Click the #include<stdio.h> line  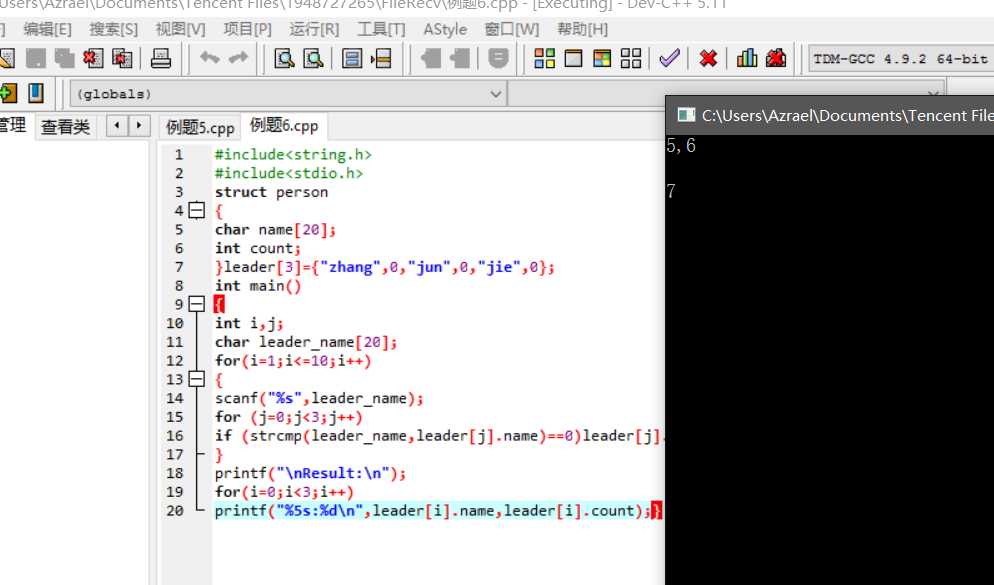coord(288,173)
